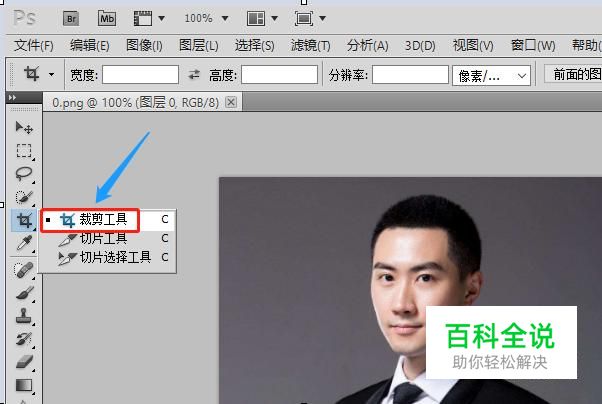This screenshot has height=404, width=602.
Task: Click the 宽度 width input field
Action: [x=141, y=75]
